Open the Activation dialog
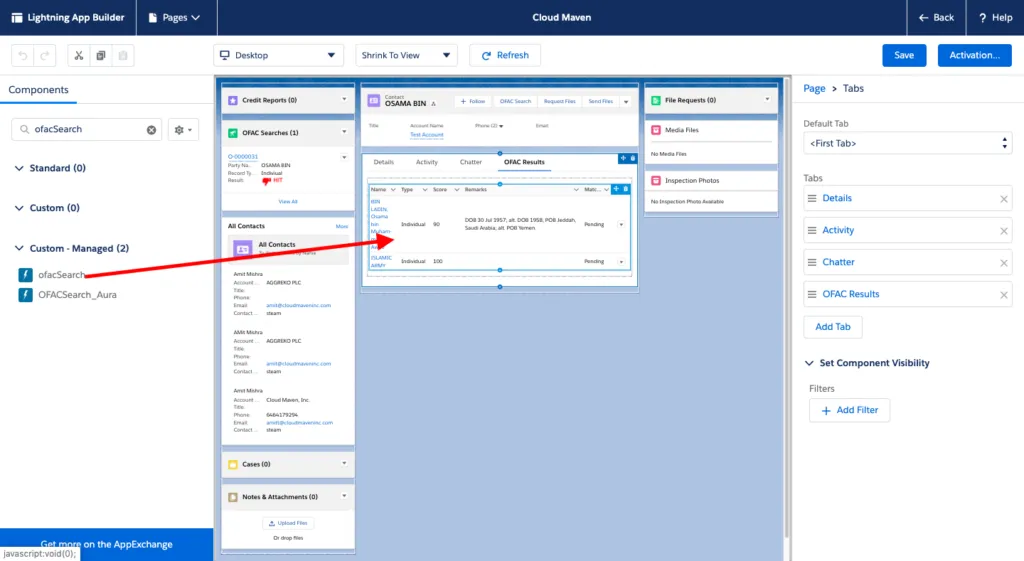1024x561 pixels. tap(974, 56)
